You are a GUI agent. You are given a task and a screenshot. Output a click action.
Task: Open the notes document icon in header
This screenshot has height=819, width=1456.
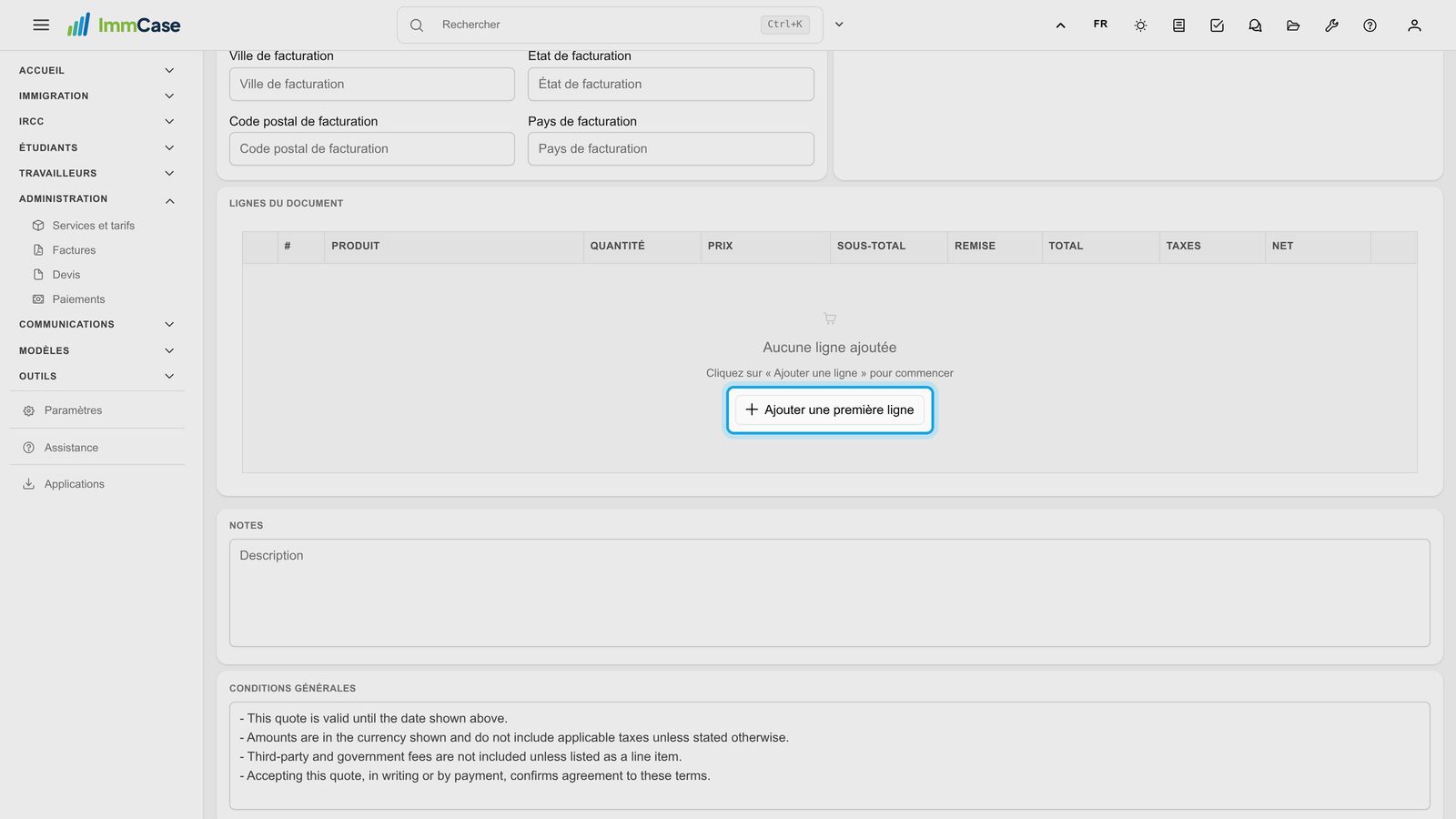[1178, 25]
